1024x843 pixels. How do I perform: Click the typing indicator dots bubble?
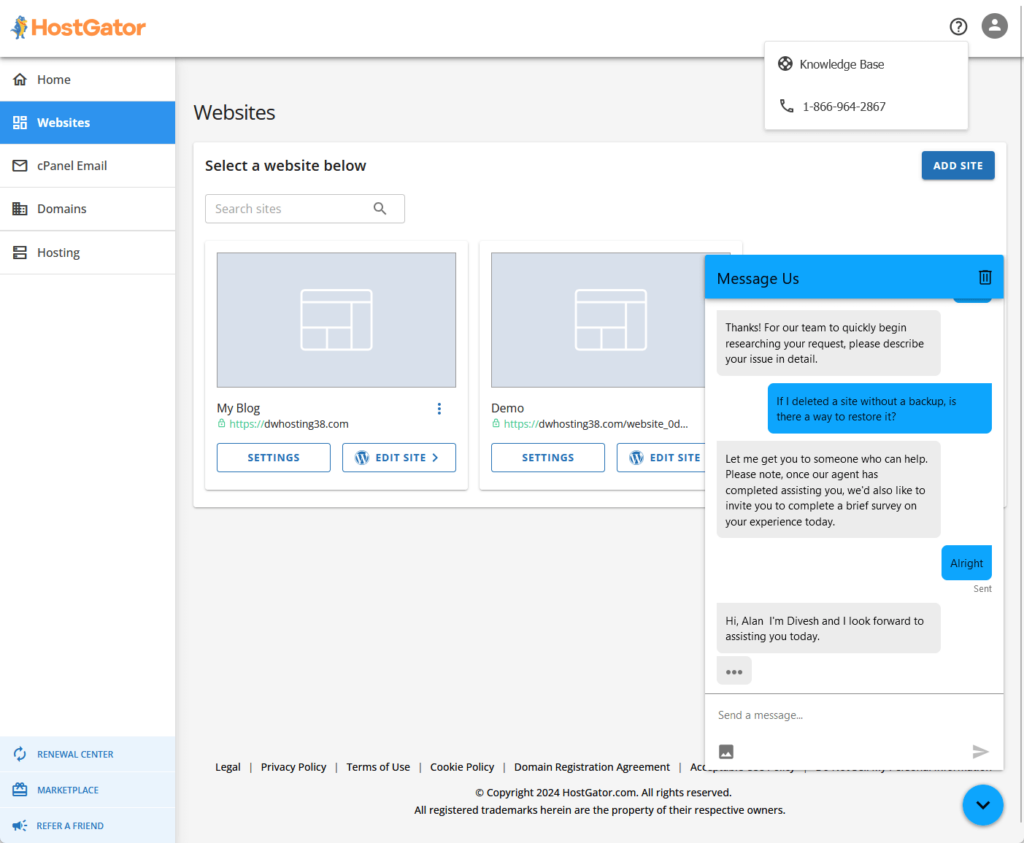point(734,671)
